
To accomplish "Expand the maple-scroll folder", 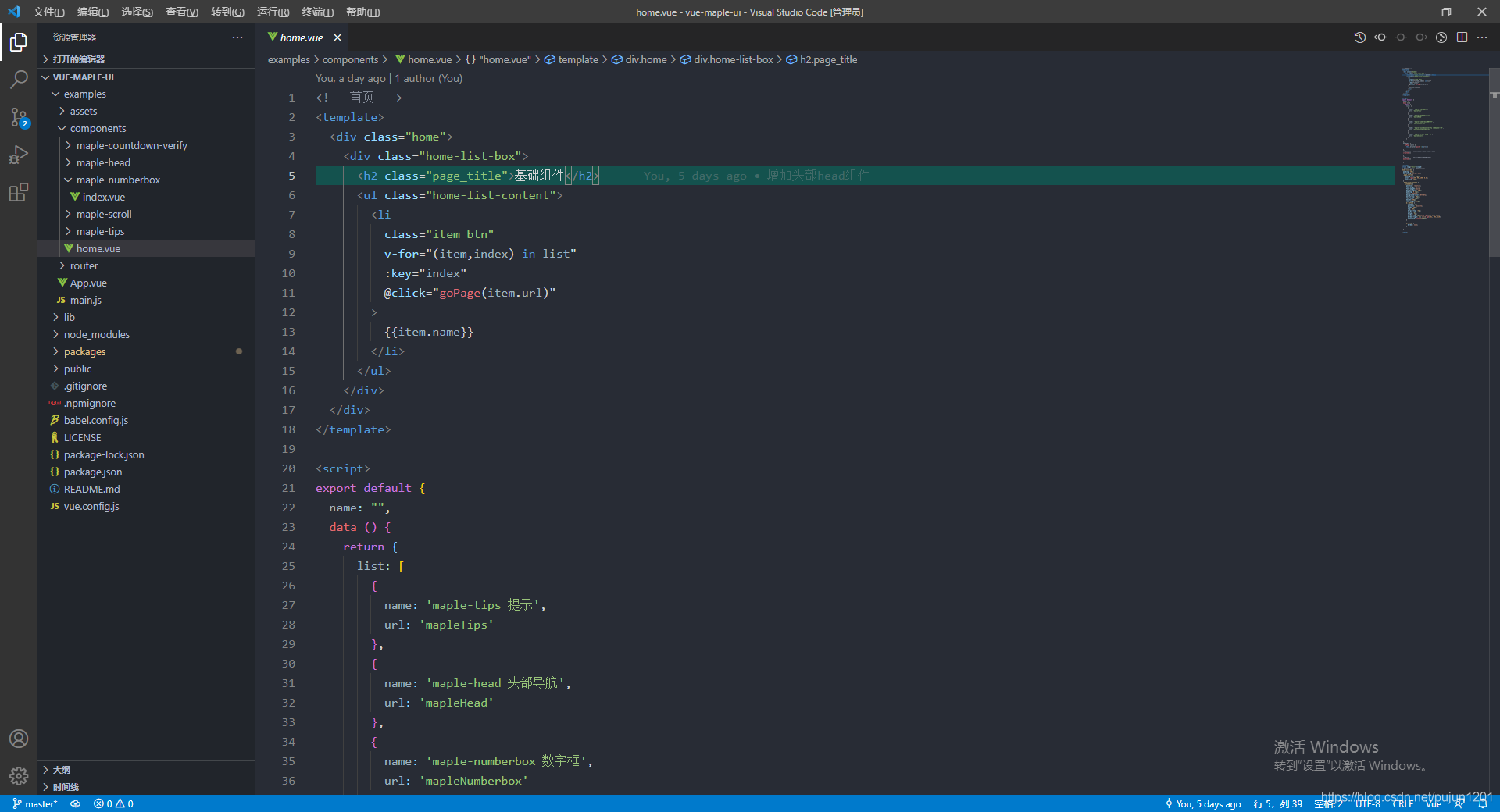I will [x=146, y=214].
